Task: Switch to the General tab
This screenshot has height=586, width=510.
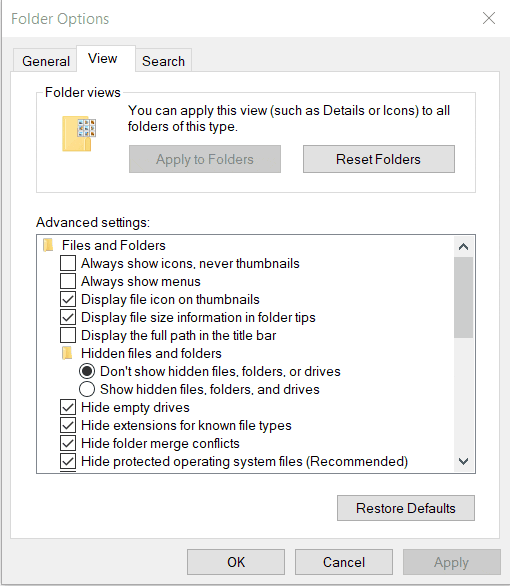Action: pyautogui.click(x=46, y=61)
